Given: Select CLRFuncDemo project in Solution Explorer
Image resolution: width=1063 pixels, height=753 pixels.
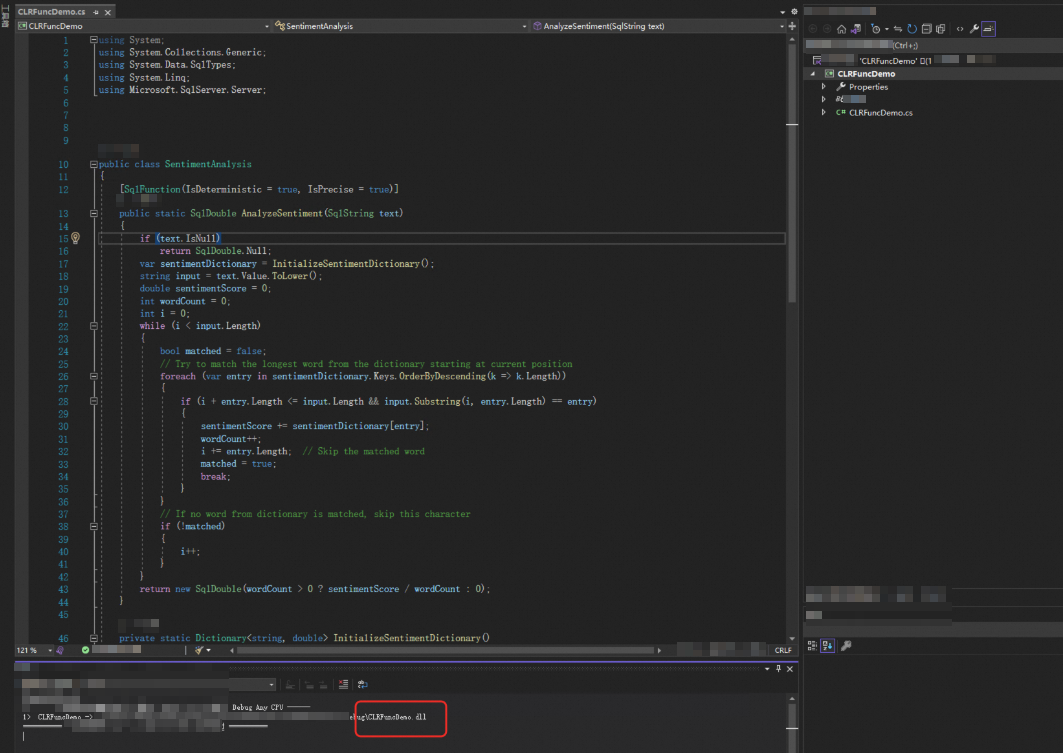Looking at the screenshot, I should [x=866, y=73].
